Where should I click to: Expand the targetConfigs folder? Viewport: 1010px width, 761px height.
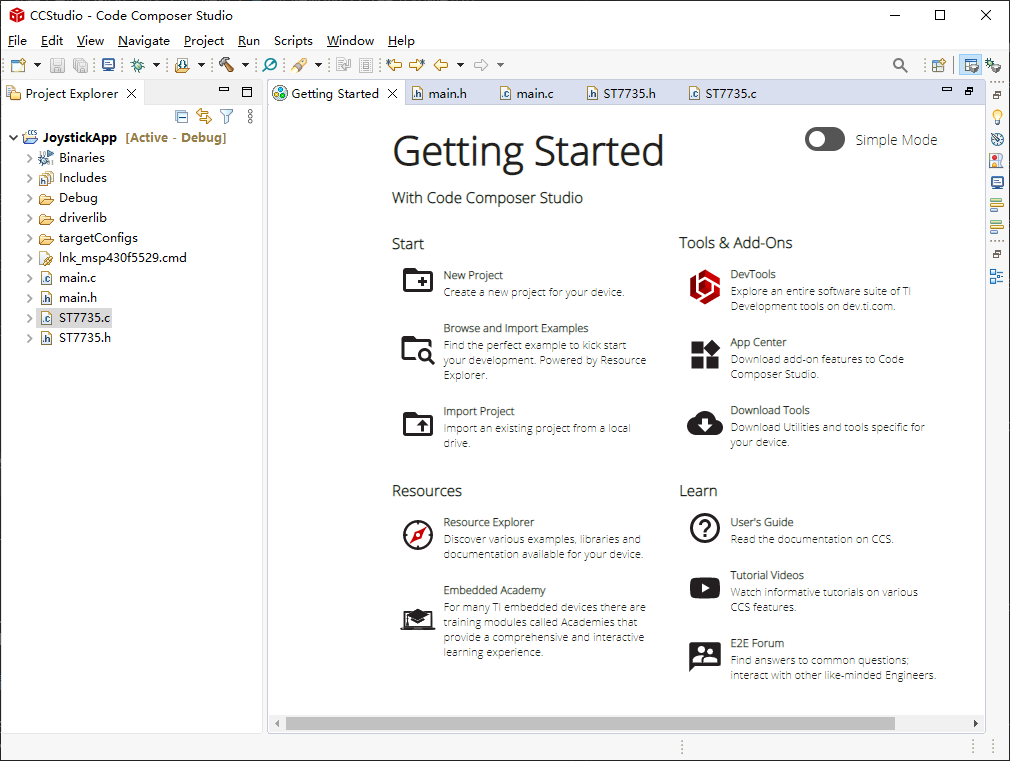coord(29,238)
